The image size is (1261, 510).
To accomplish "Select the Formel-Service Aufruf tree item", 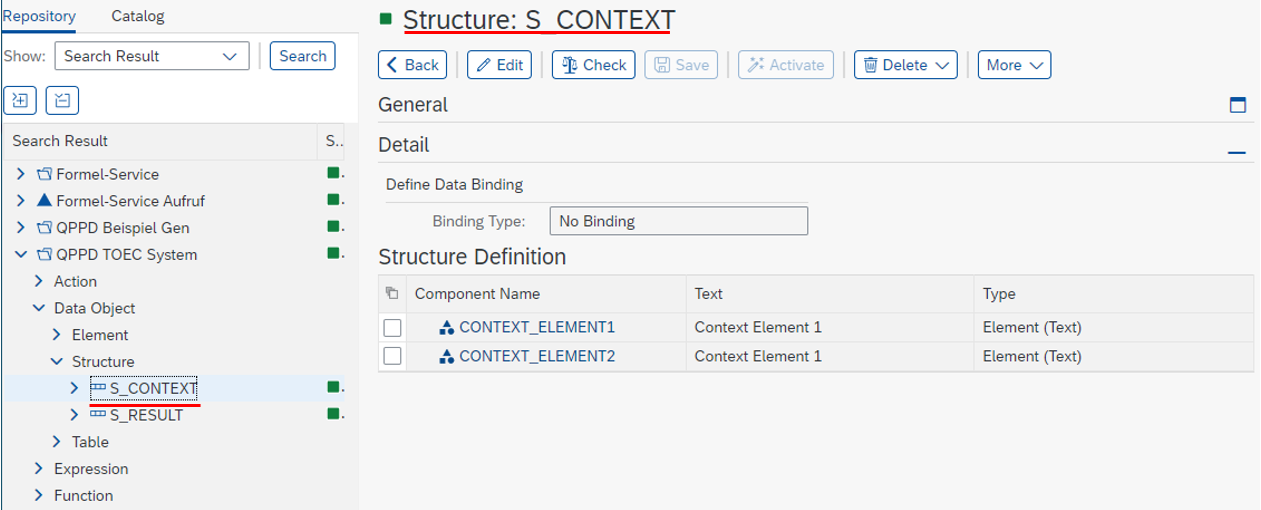I will pos(130,201).
